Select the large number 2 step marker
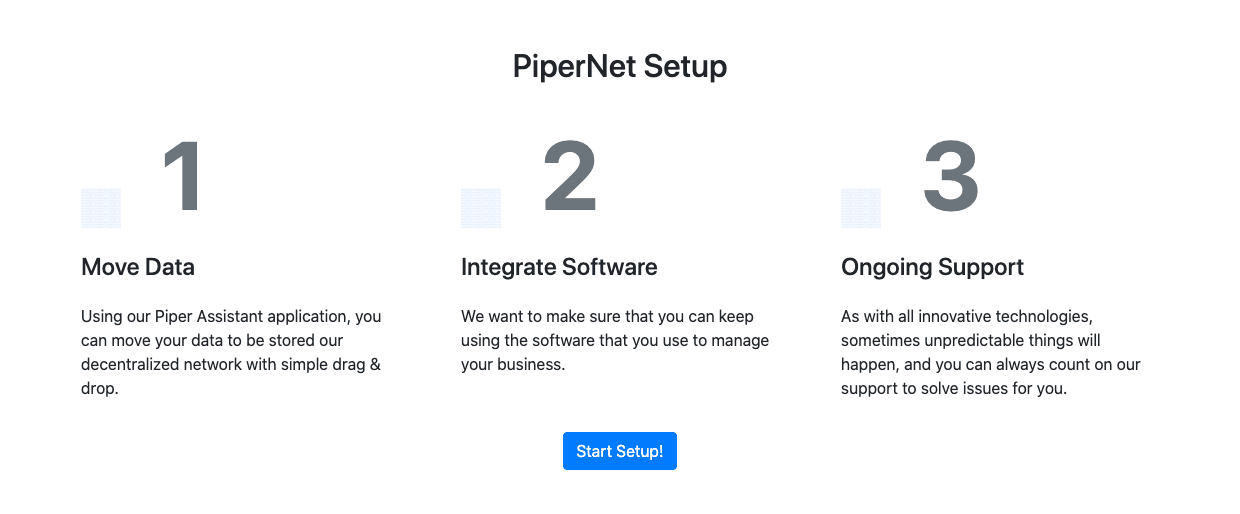This screenshot has width=1240, height=514. click(570, 177)
